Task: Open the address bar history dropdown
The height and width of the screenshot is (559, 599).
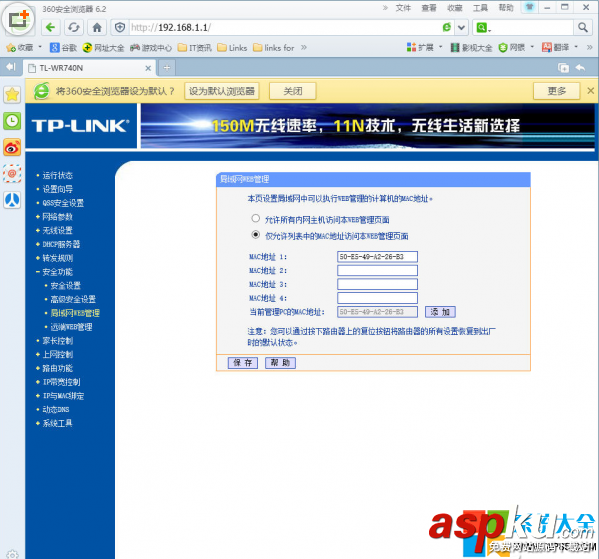Action: pyautogui.click(x=461, y=28)
